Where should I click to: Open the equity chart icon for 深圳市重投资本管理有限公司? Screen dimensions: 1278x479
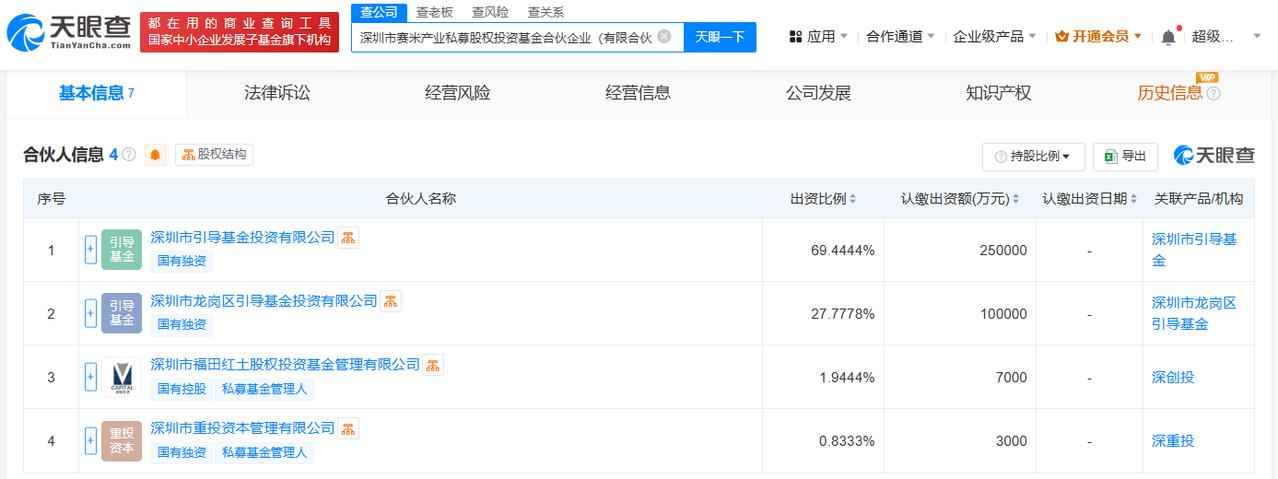[x=348, y=428]
